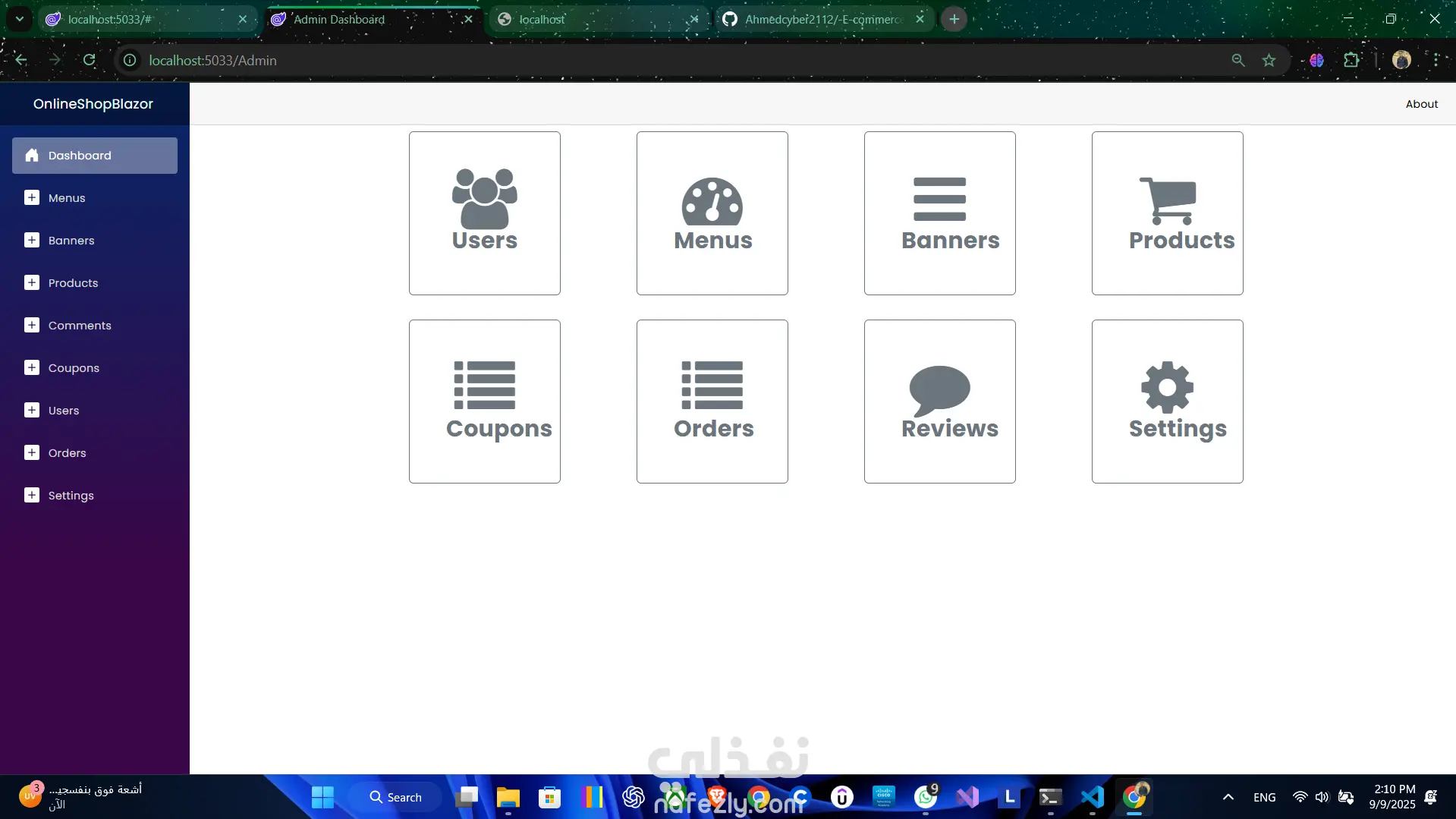Reload the current page
Screen dimensions: 1456x819
coord(90,60)
